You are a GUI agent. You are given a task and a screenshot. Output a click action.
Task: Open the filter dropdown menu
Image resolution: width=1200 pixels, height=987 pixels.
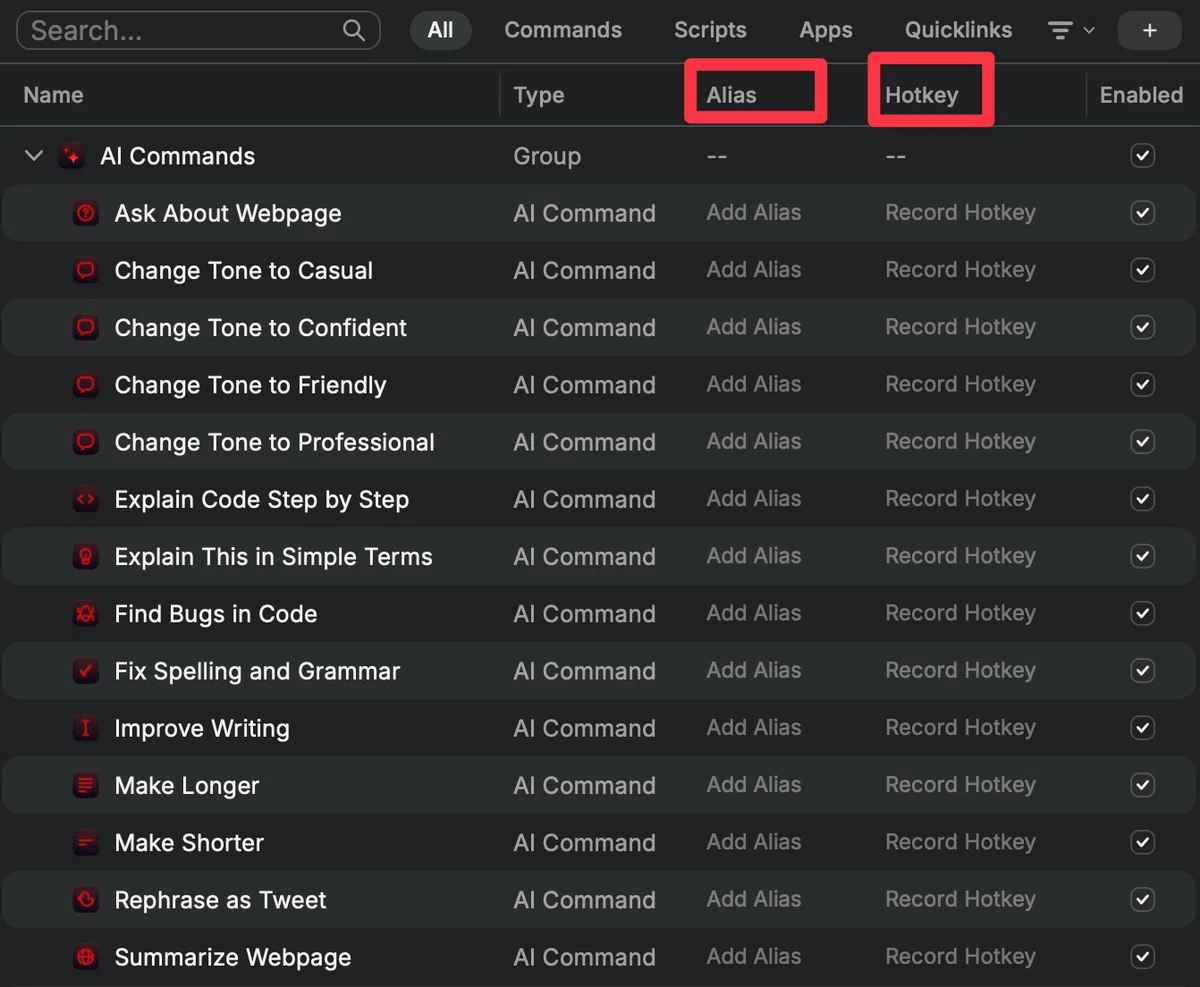pos(1071,30)
